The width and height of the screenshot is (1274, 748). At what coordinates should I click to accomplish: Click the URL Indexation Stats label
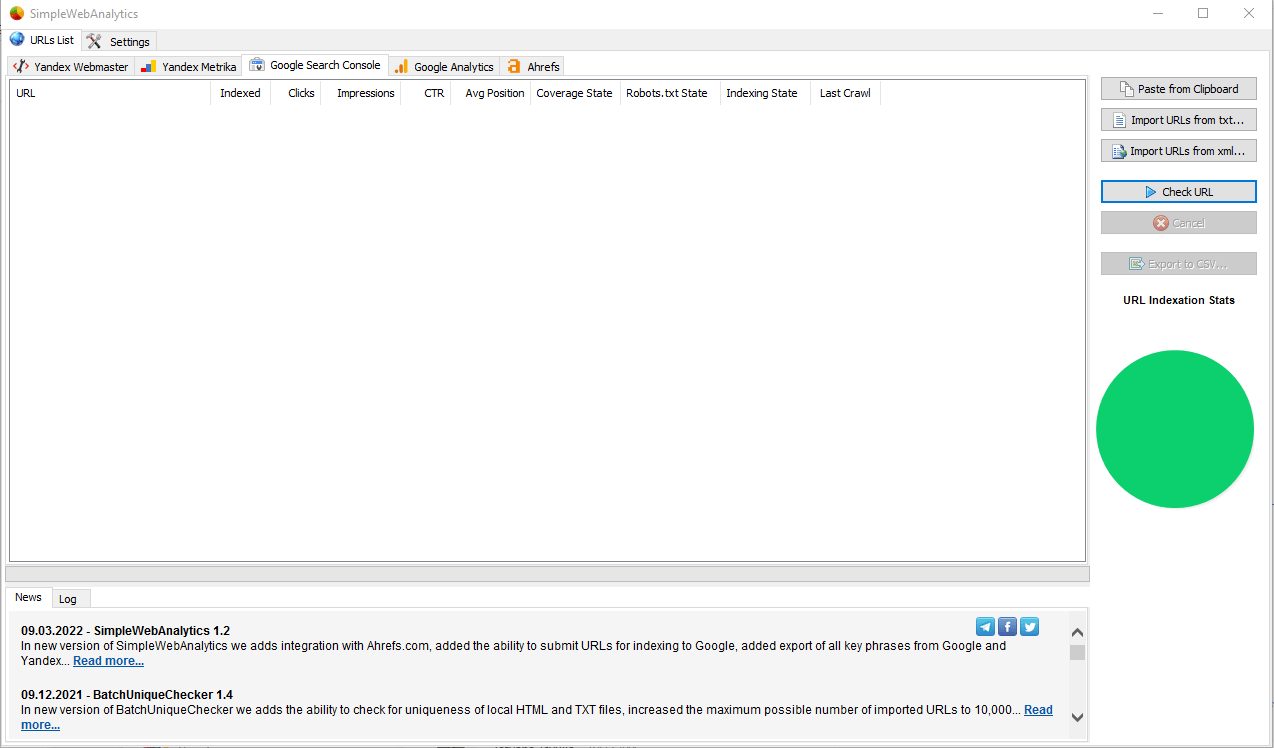tap(1178, 300)
